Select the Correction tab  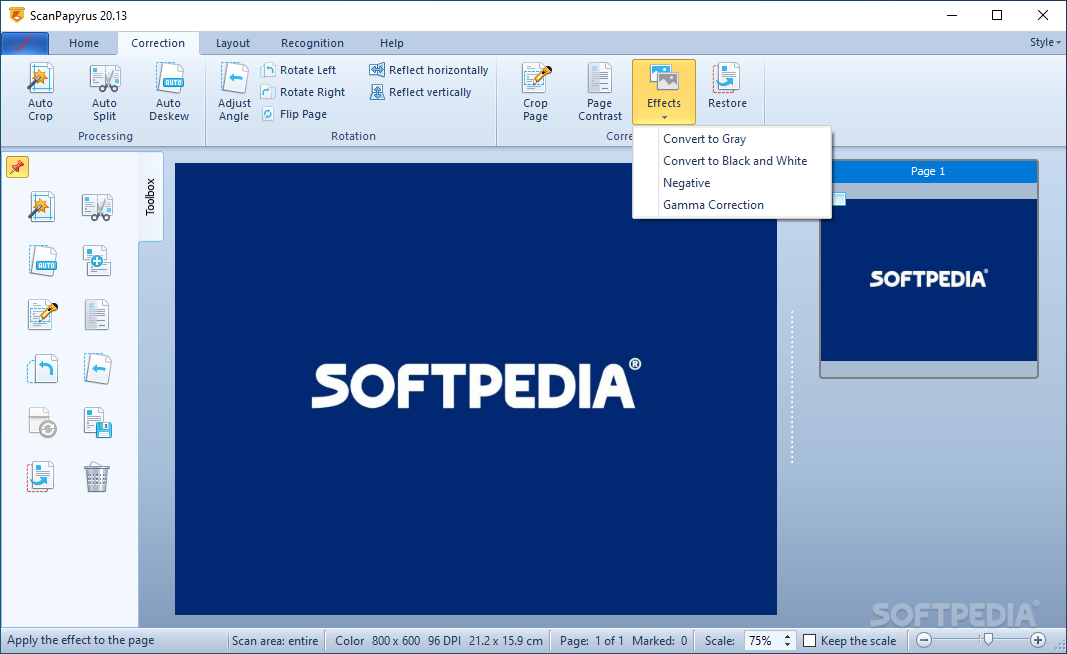point(158,43)
